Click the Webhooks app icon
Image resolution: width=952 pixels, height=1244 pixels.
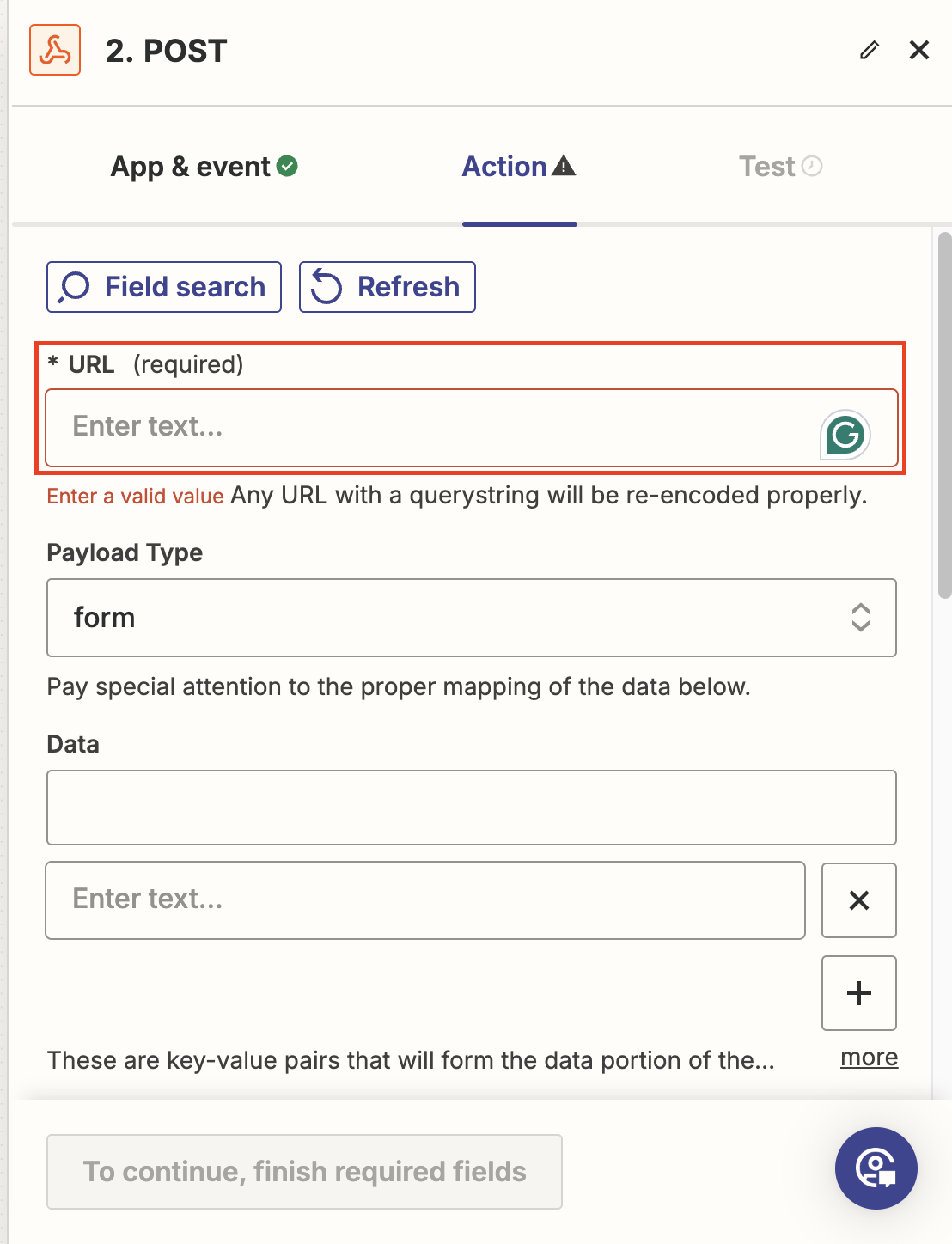pyautogui.click(x=55, y=51)
